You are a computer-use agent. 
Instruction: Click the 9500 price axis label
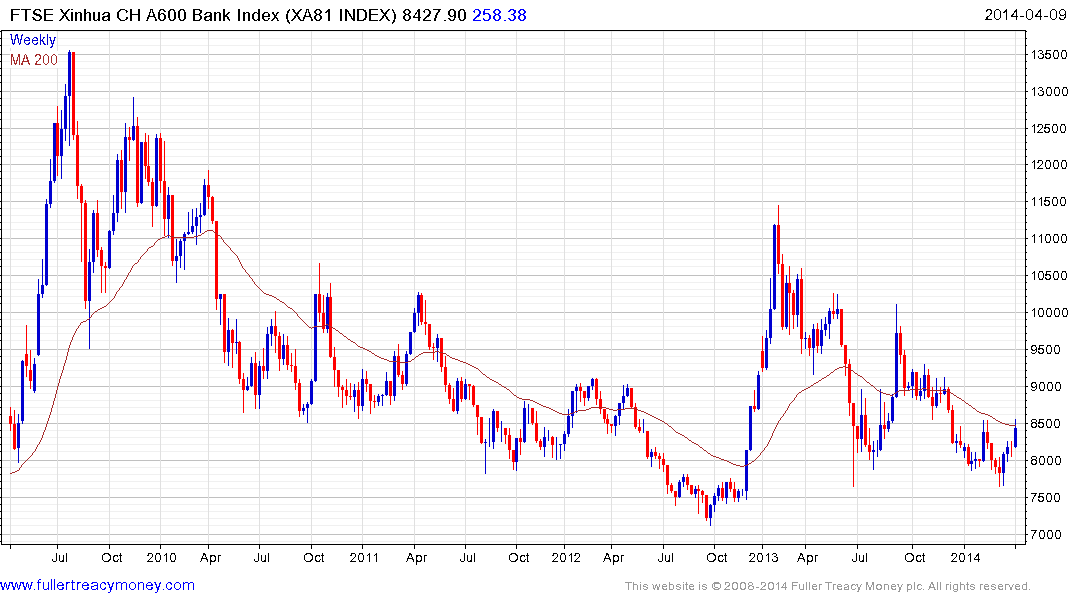coord(1046,350)
